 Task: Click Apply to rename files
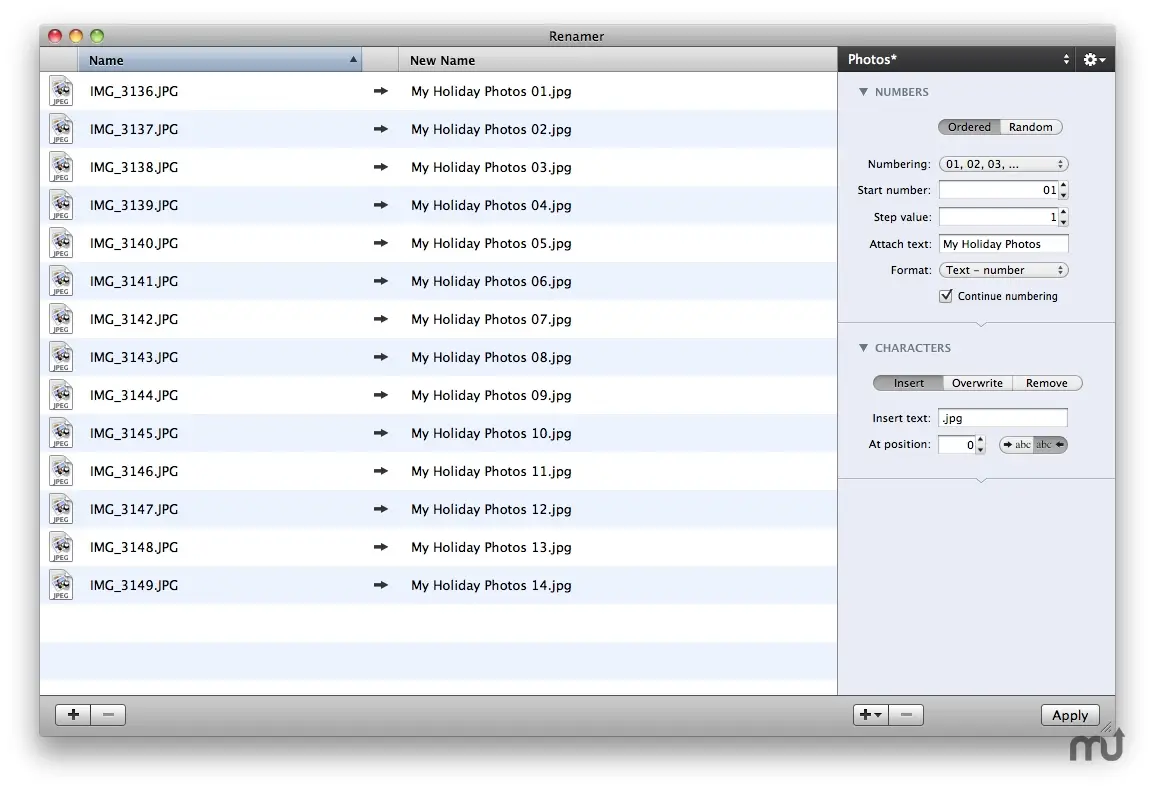pos(1070,715)
